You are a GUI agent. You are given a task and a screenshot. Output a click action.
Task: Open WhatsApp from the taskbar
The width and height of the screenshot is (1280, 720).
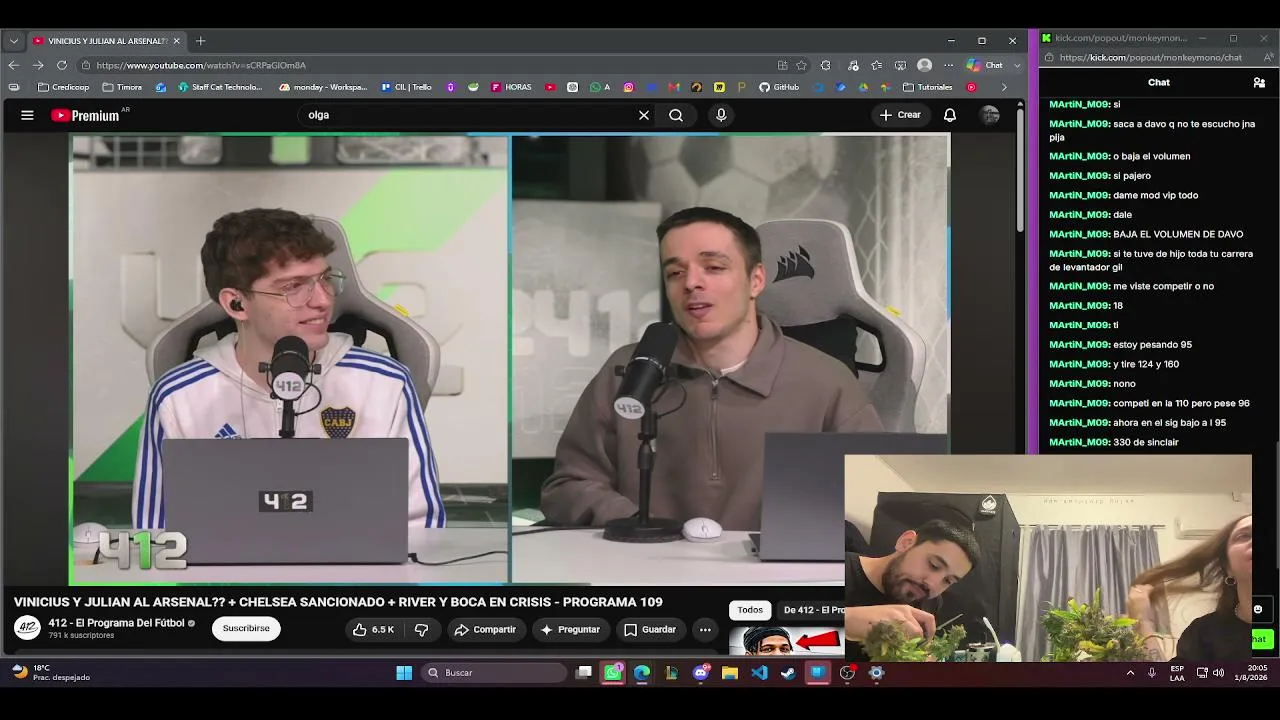pyautogui.click(x=613, y=673)
